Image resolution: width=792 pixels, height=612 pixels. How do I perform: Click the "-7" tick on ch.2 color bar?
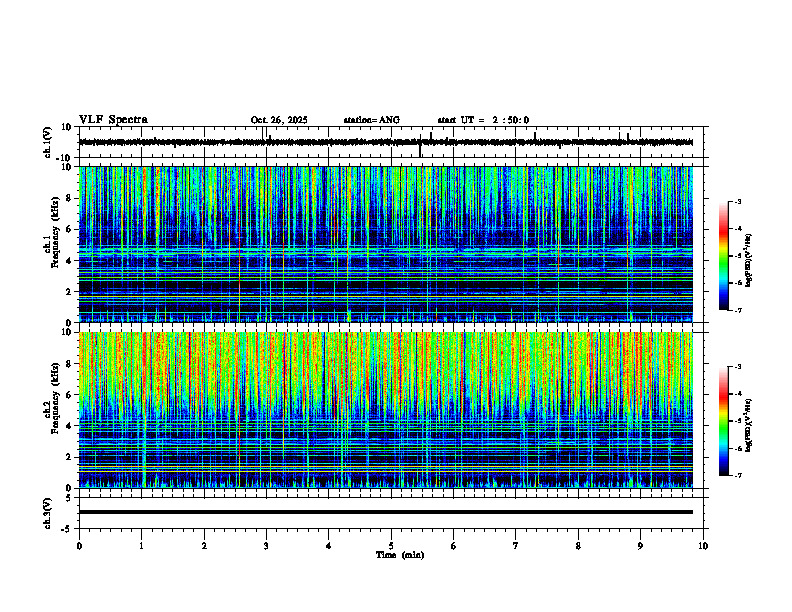pos(737,475)
